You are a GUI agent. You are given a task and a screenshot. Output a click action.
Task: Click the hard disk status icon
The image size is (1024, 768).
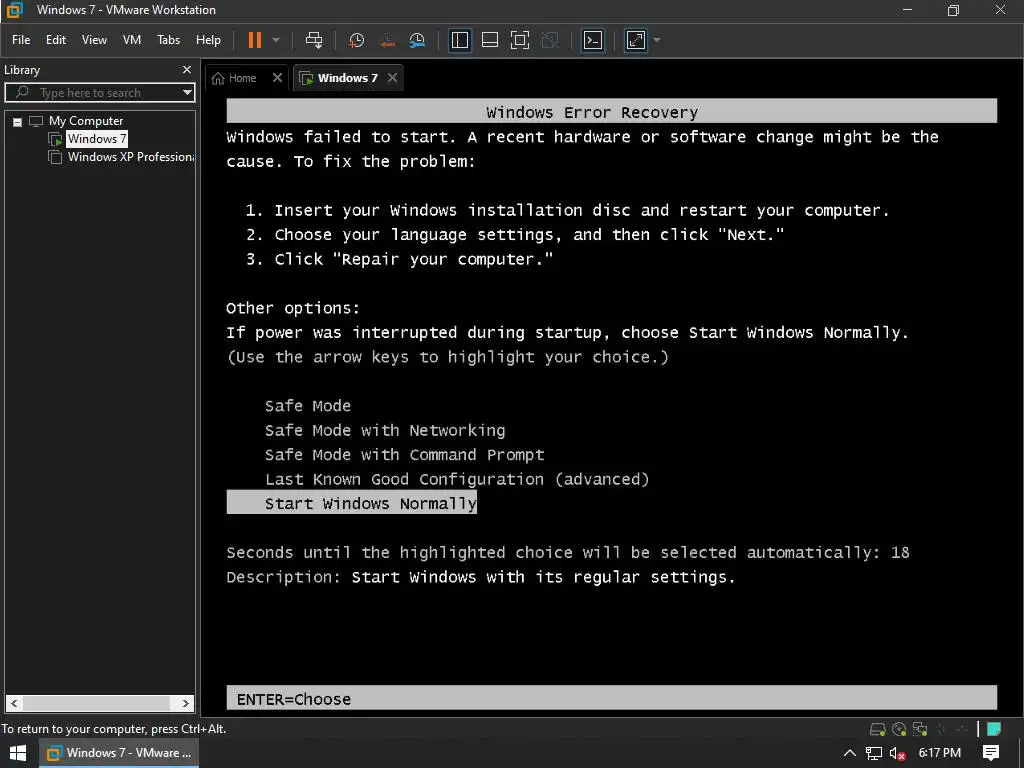coord(878,729)
